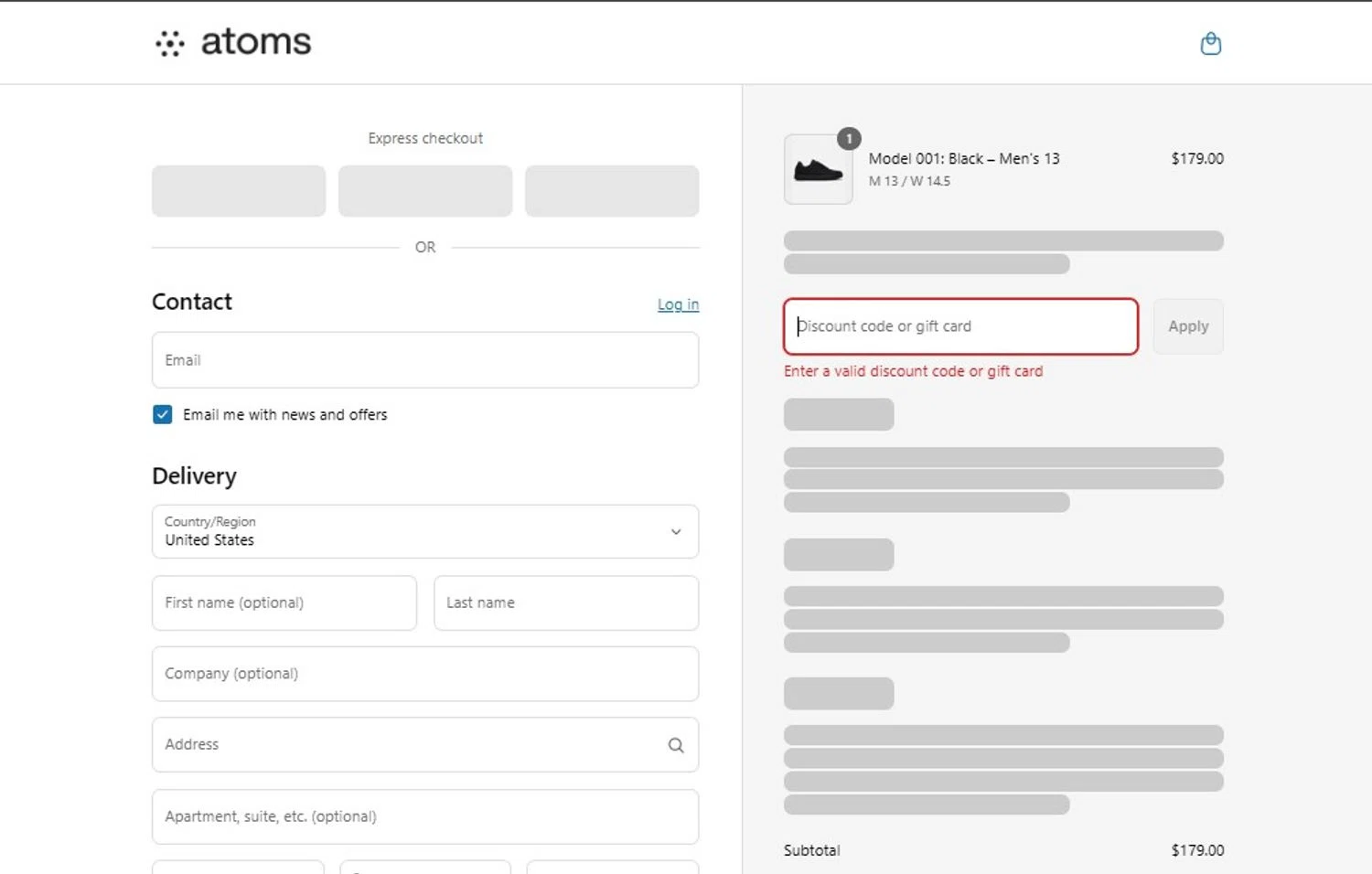Screen dimensions: 1372x874
Task: Click the product name Model 001: Black – Men's 13
Action: 964,158
